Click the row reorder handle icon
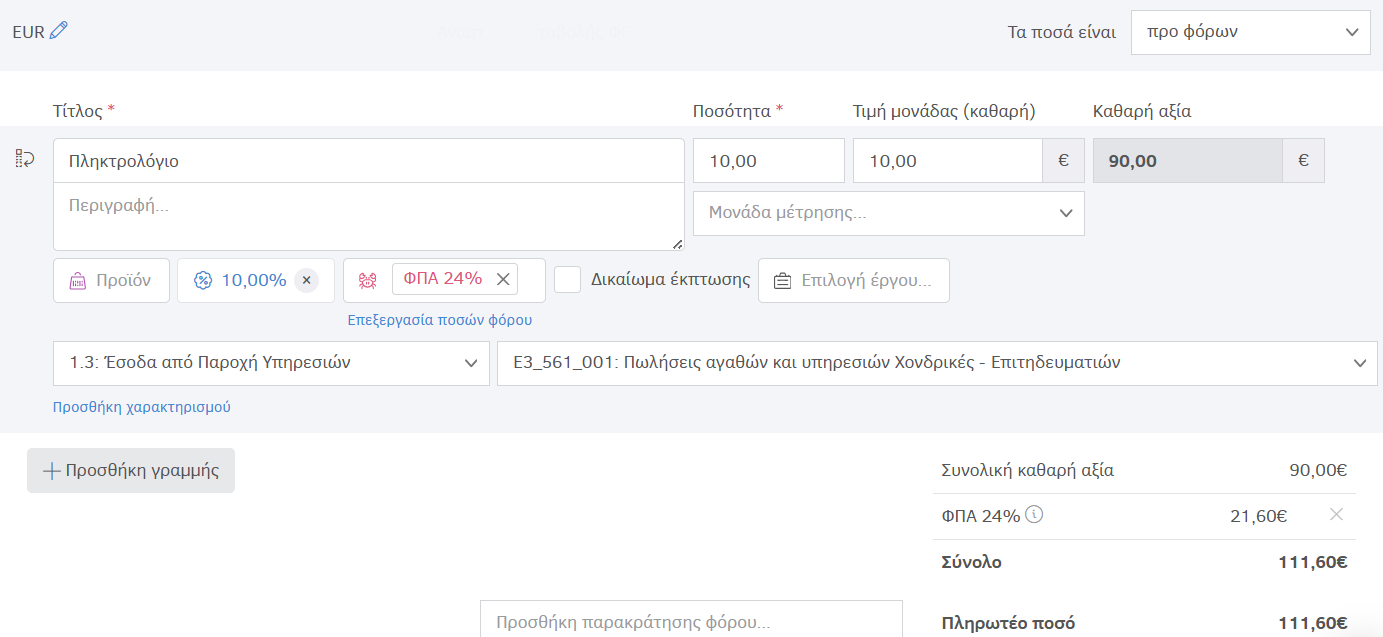1383x637 pixels. click(x=25, y=159)
